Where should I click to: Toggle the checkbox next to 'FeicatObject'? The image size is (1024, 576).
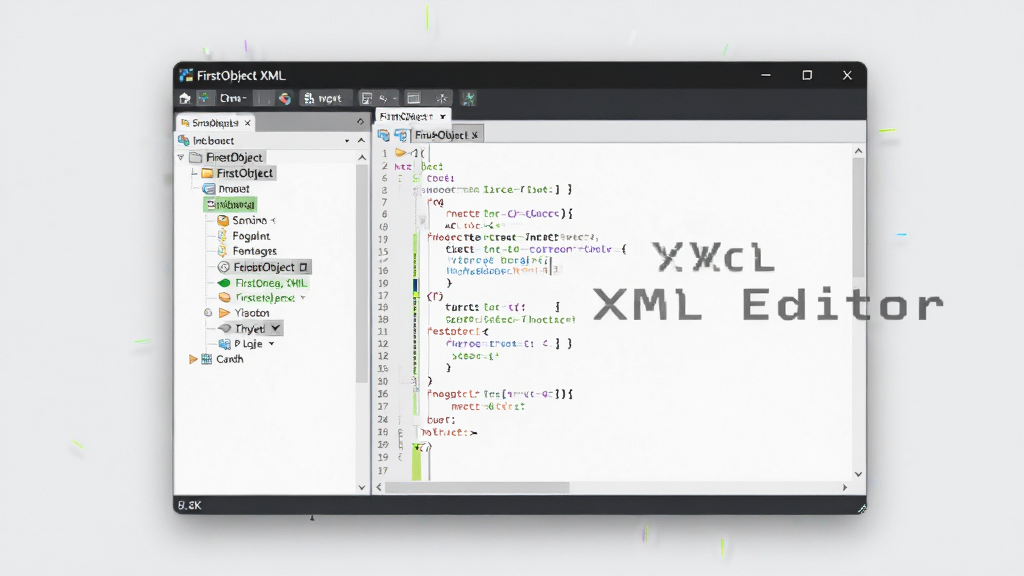point(303,267)
